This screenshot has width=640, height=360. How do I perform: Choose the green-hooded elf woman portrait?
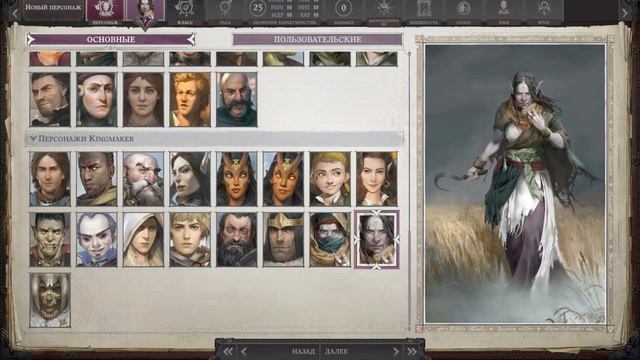pyautogui.click(x=97, y=100)
